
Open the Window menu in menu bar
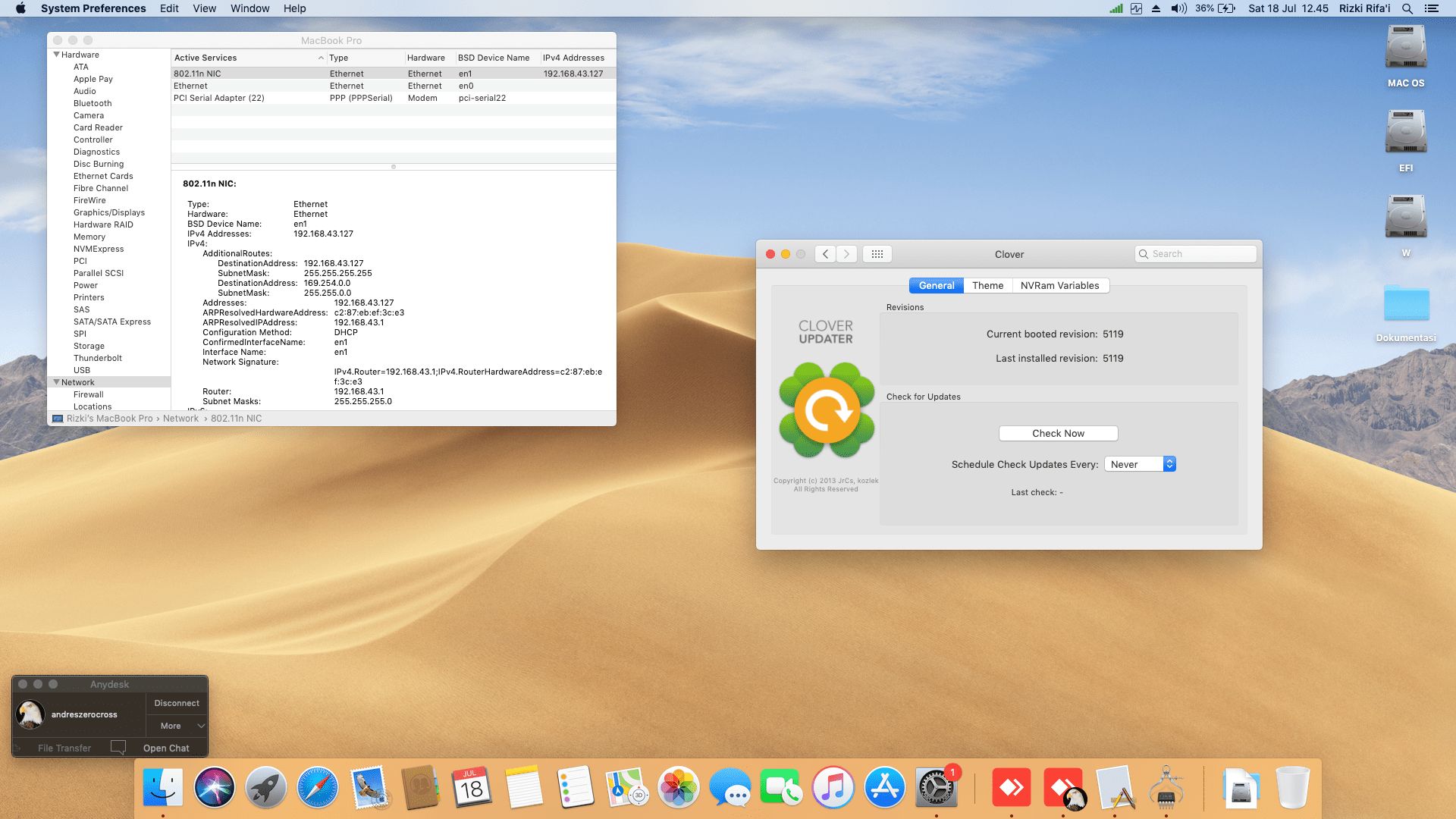coord(249,8)
